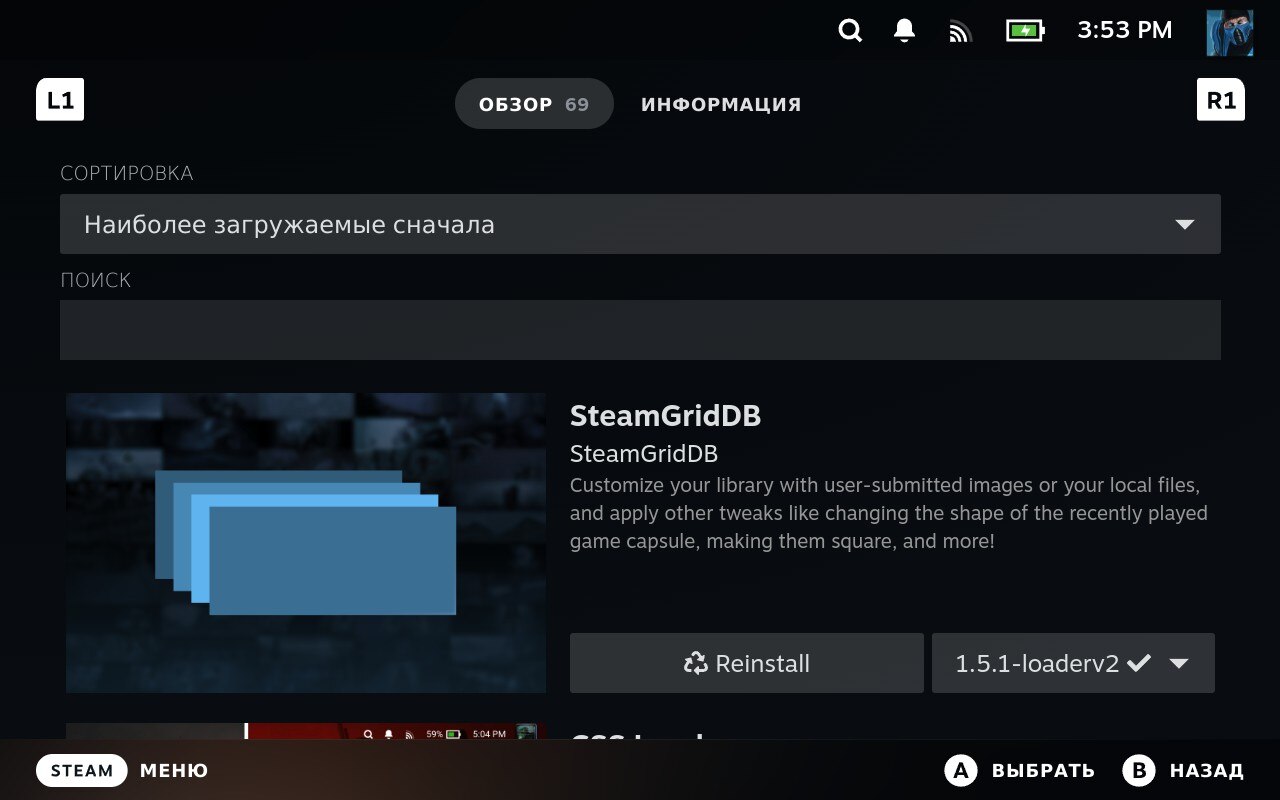This screenshot has width=1280, height=800.
Task: Click the R1 bumper glyph
Action: 1221,100
